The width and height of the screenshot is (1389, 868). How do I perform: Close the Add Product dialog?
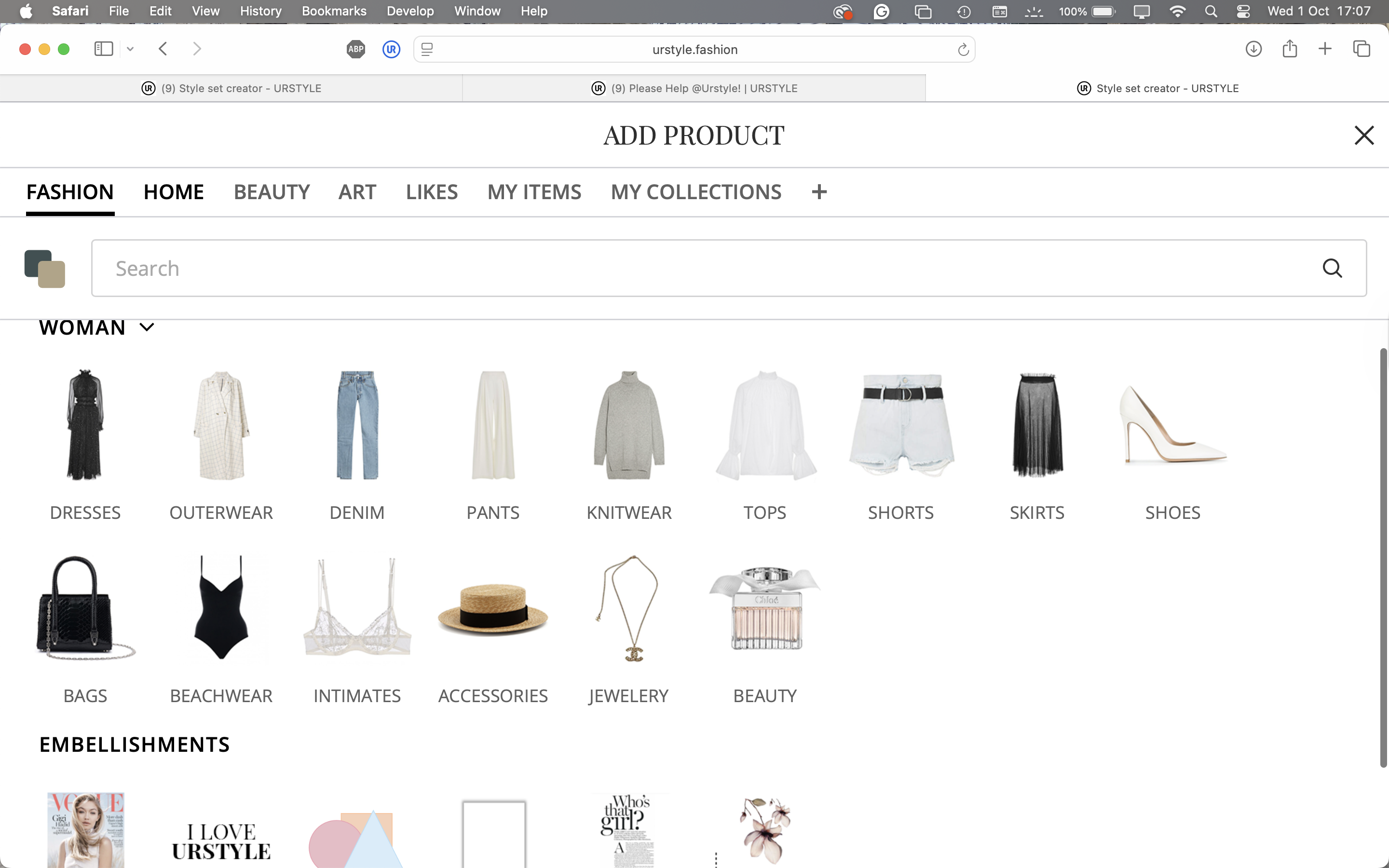click(1364, 136)
